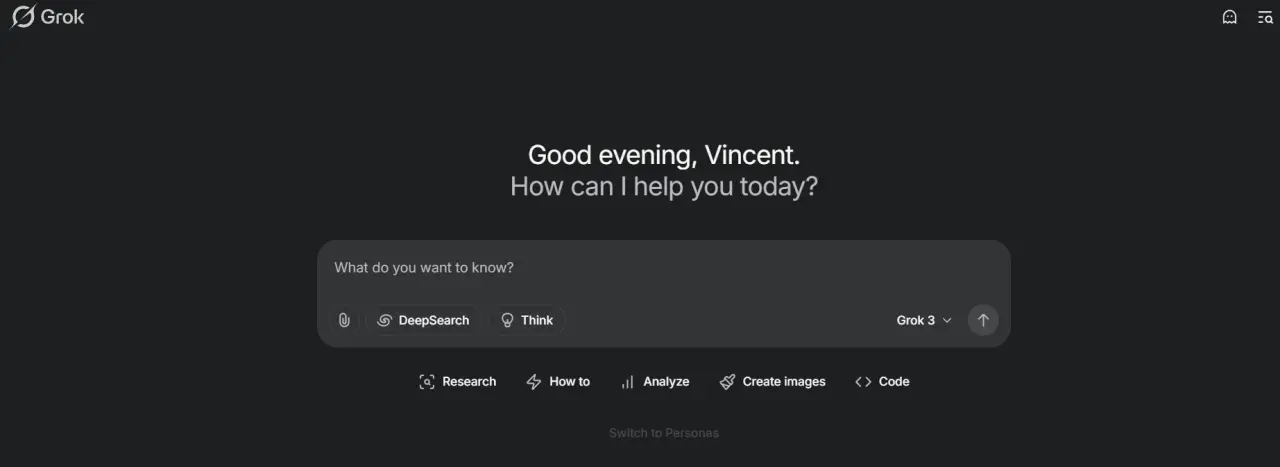Enable Think mode

click(526, 320)
